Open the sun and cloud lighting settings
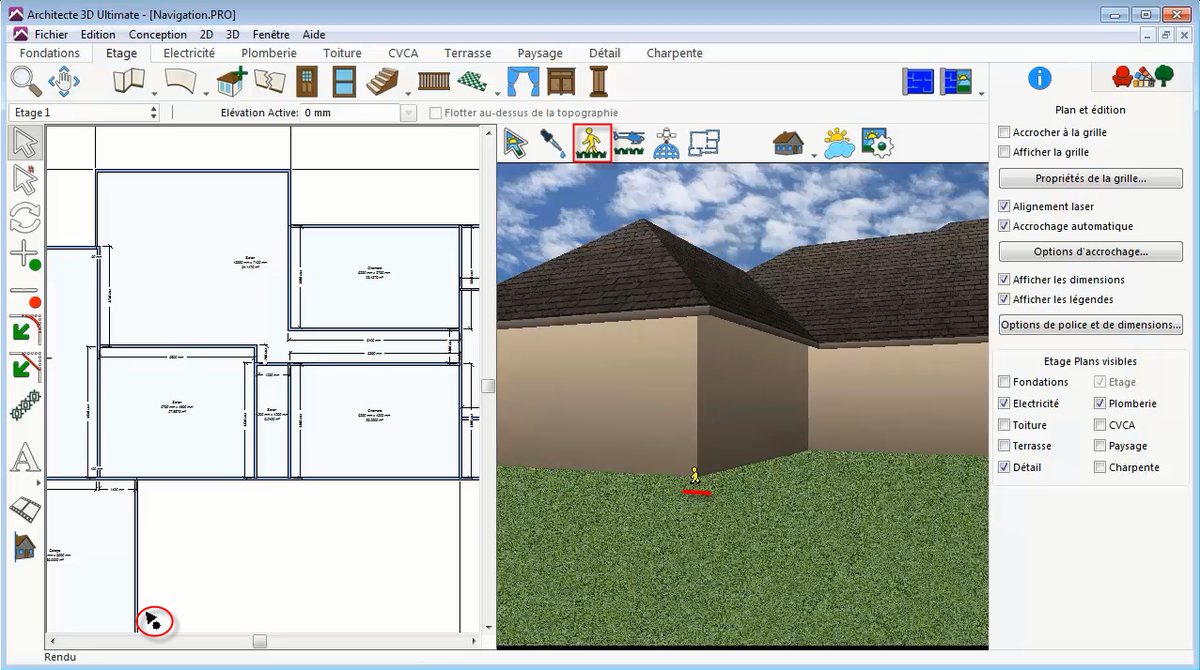Screen dimensions: 1200x670 (x=838, y=144)
